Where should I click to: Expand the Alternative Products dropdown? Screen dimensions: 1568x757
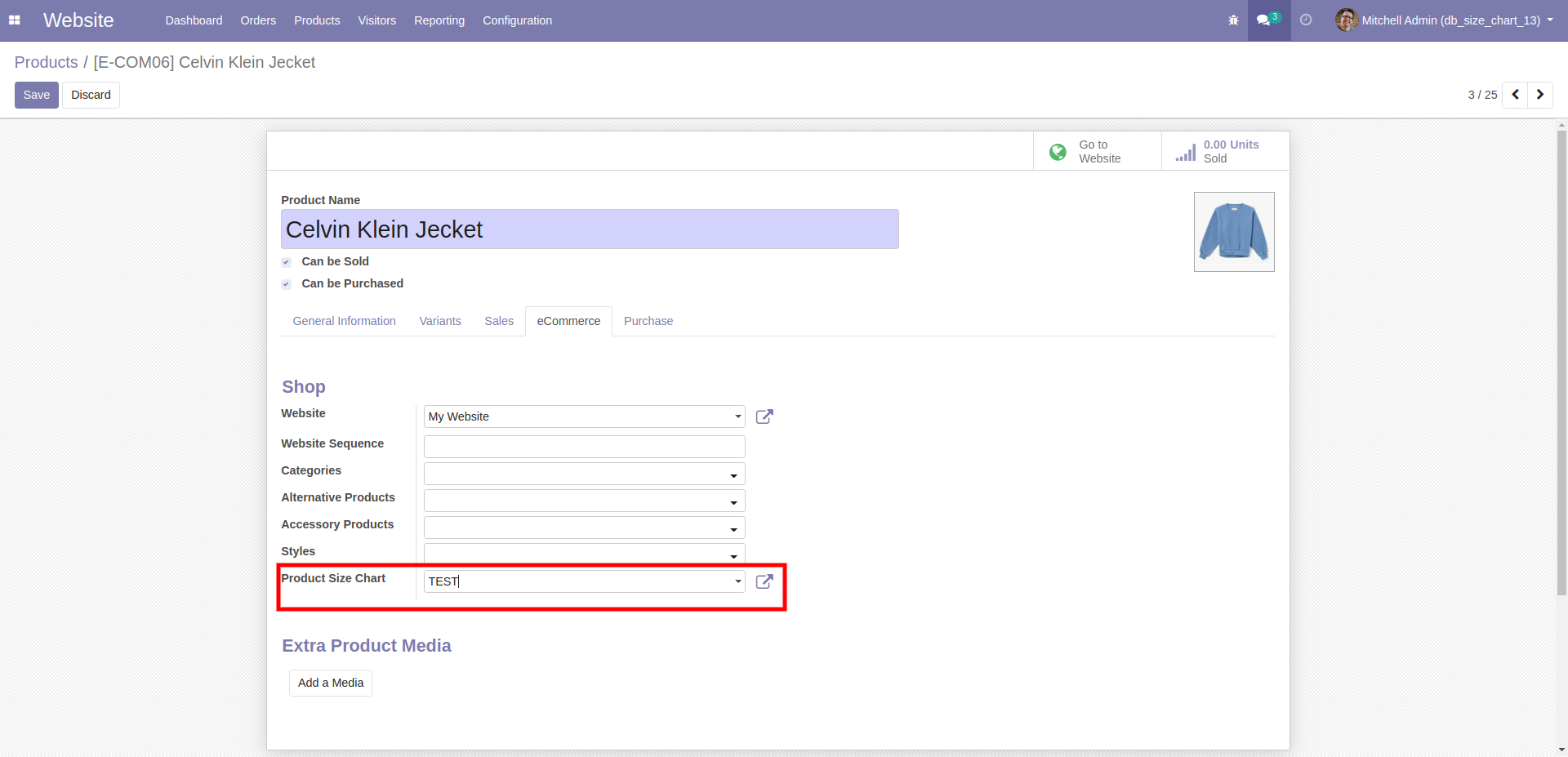point(733,501)
